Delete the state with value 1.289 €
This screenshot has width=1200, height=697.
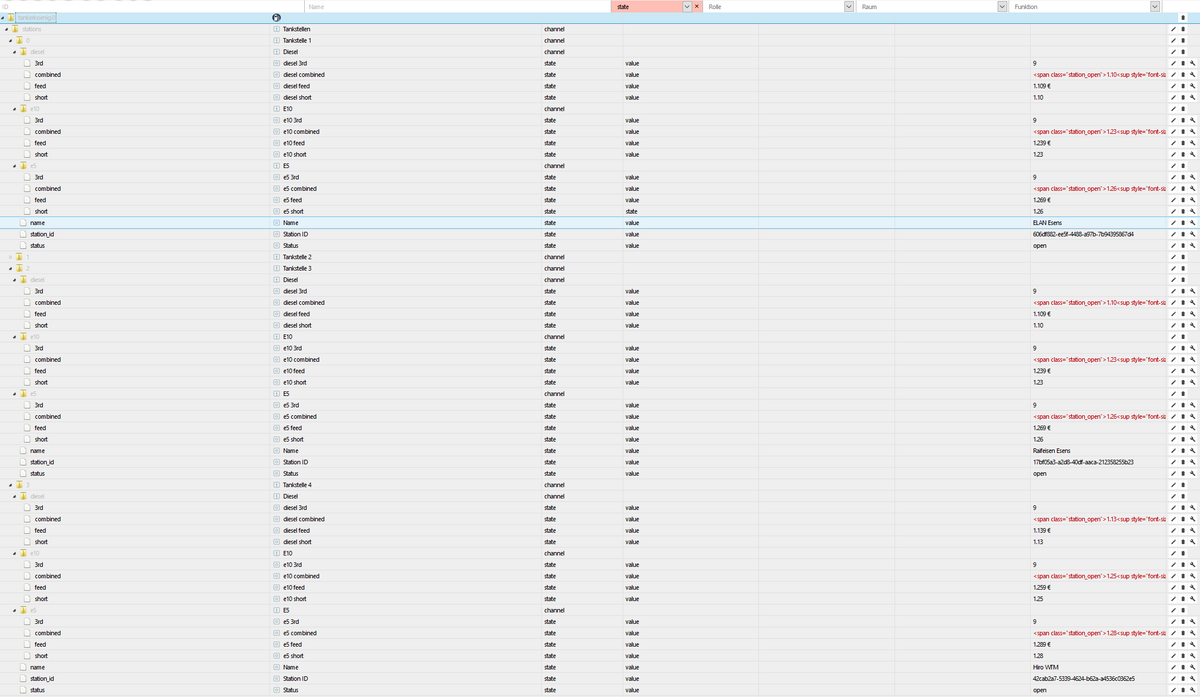(x=1183, y=644)
